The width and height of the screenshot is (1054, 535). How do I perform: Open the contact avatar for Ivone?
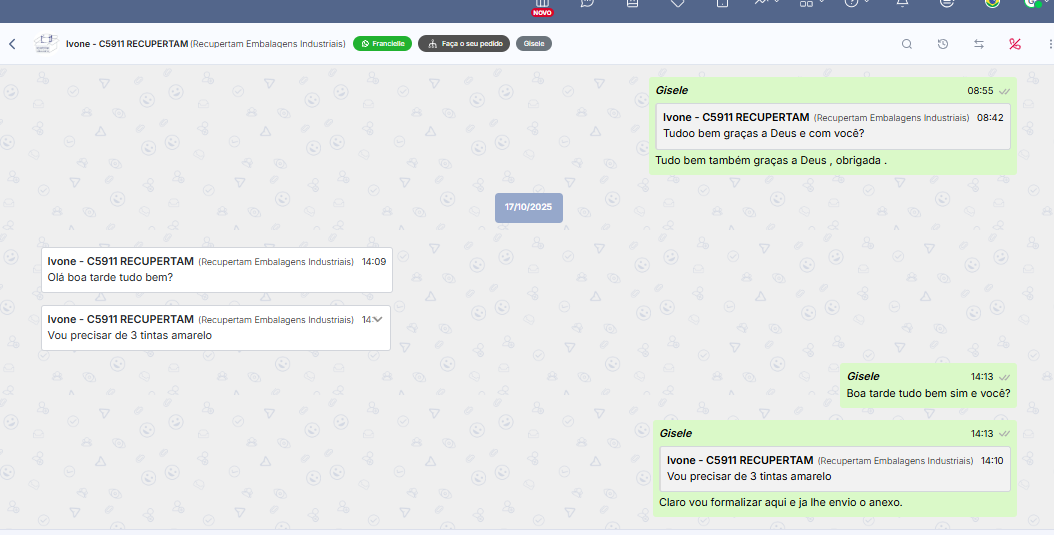[45, 44]
